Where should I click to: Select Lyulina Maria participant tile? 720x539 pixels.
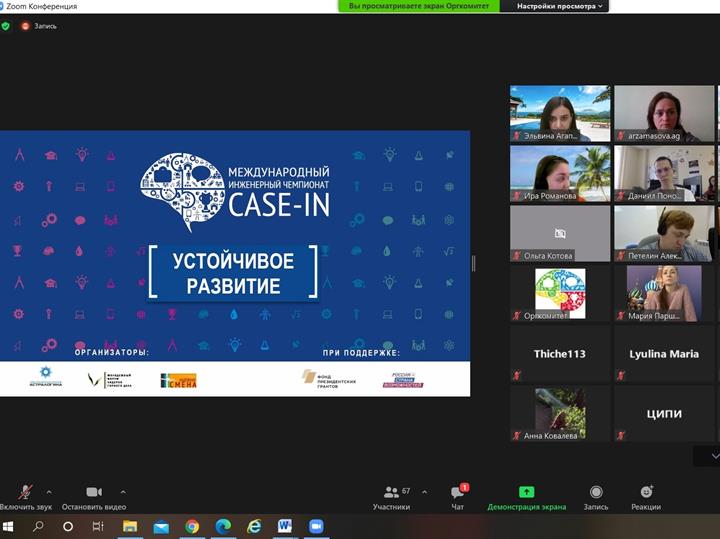(x=664, y=354)
